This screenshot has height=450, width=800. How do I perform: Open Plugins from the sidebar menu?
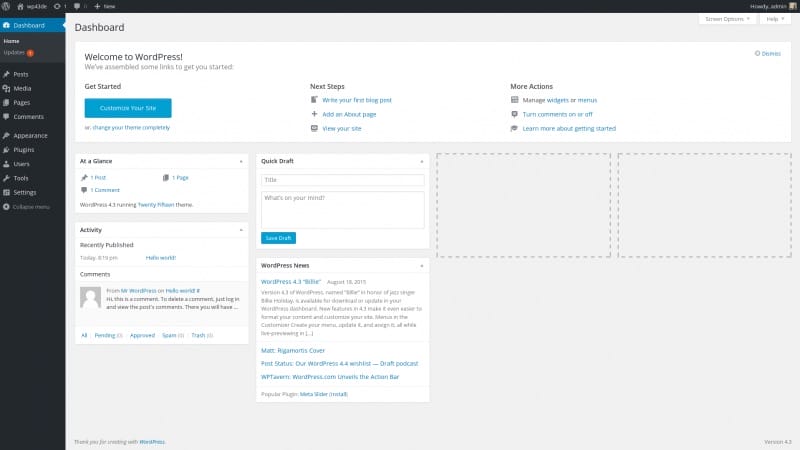click(x=24, y=149)
